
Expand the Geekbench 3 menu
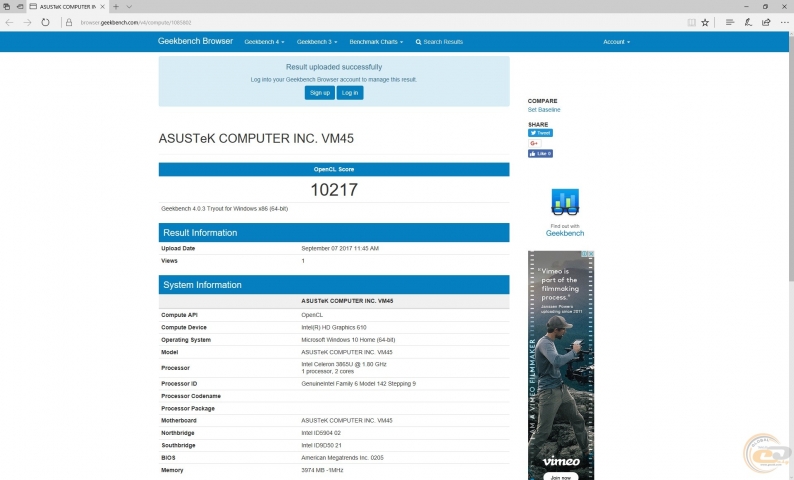[x=316, y=42]
